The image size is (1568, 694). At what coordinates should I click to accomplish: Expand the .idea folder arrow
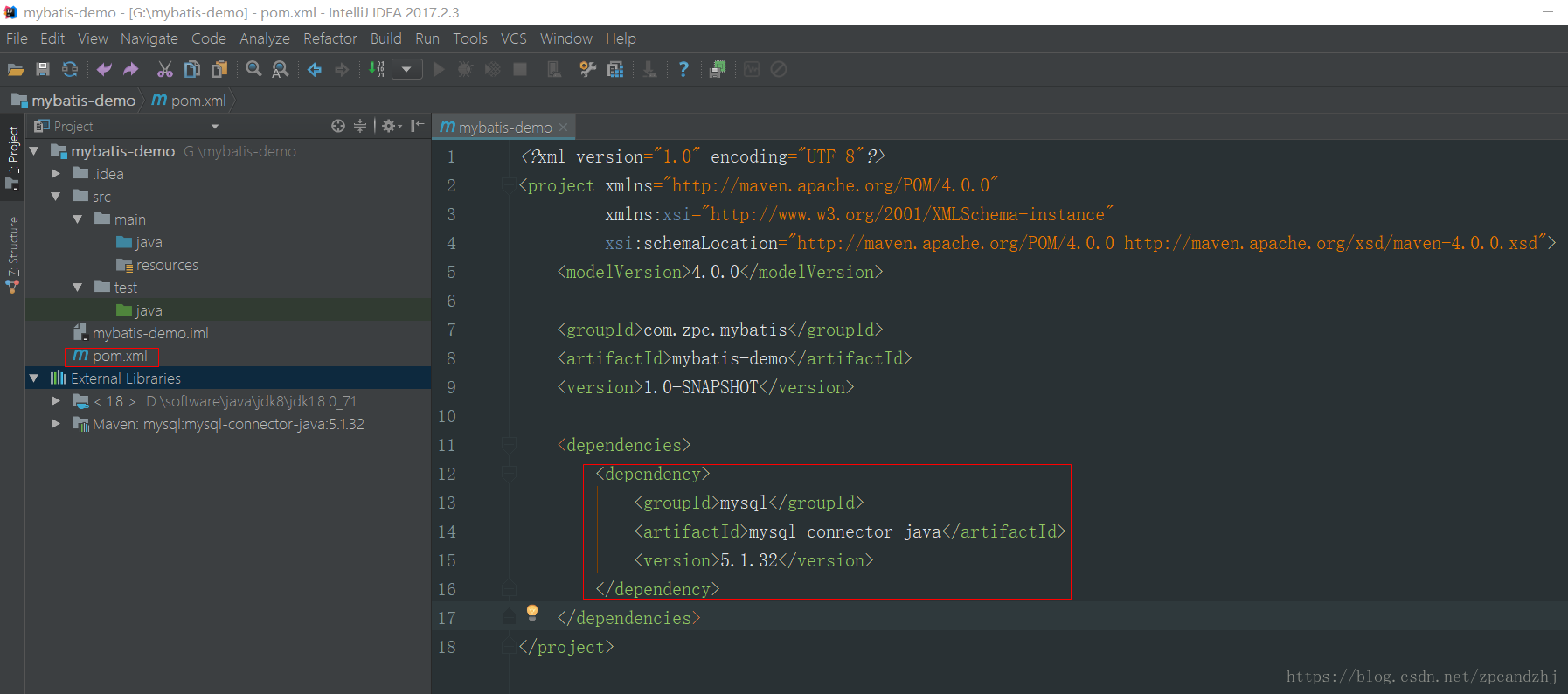56,174
